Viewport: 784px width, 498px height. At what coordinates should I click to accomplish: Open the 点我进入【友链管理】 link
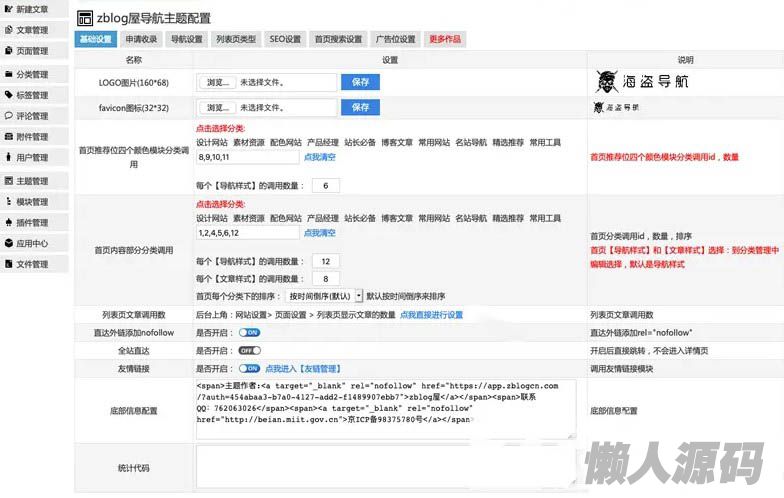[303, 368]
